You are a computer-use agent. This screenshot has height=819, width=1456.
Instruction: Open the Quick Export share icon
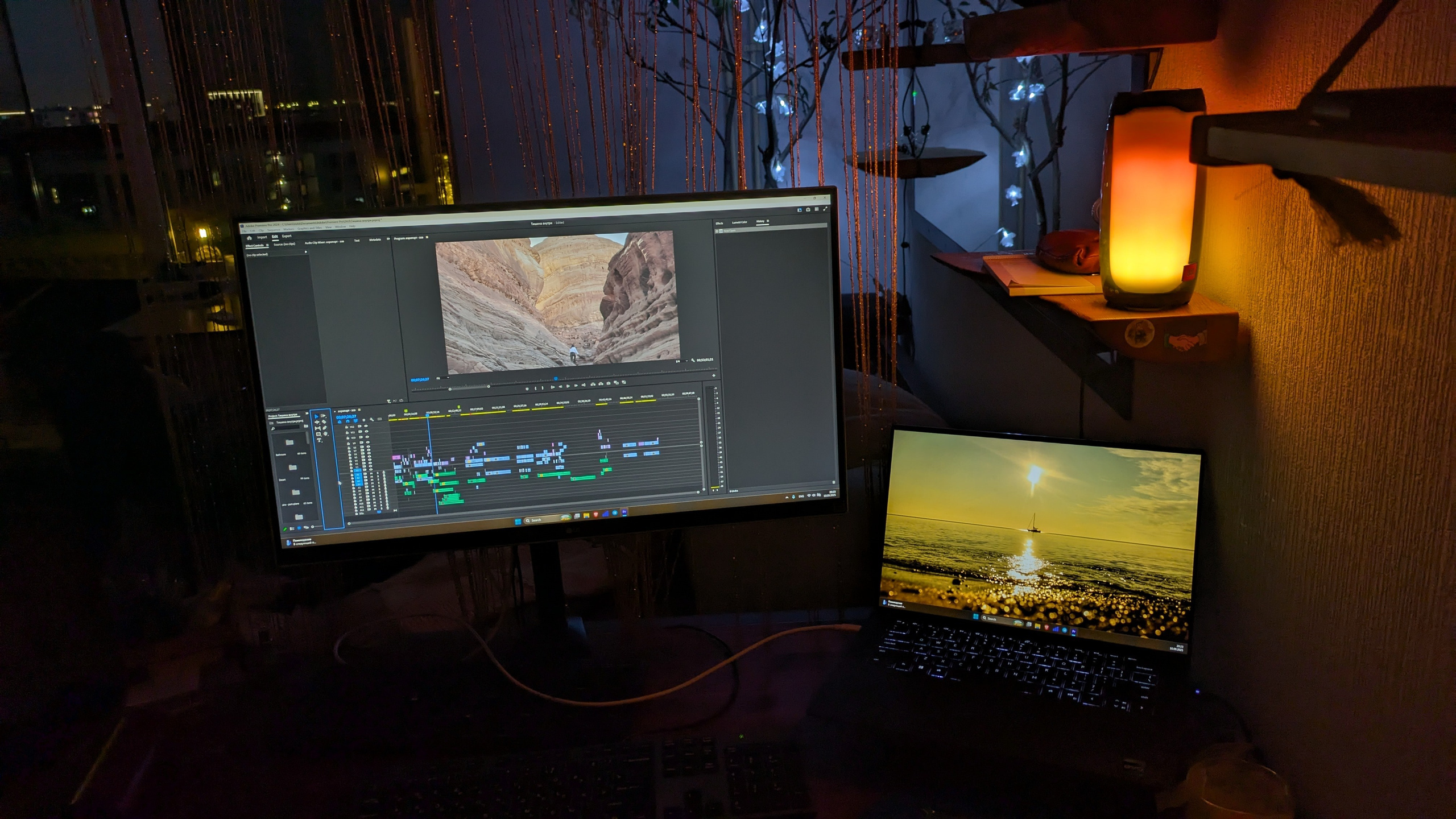point(808,209)
